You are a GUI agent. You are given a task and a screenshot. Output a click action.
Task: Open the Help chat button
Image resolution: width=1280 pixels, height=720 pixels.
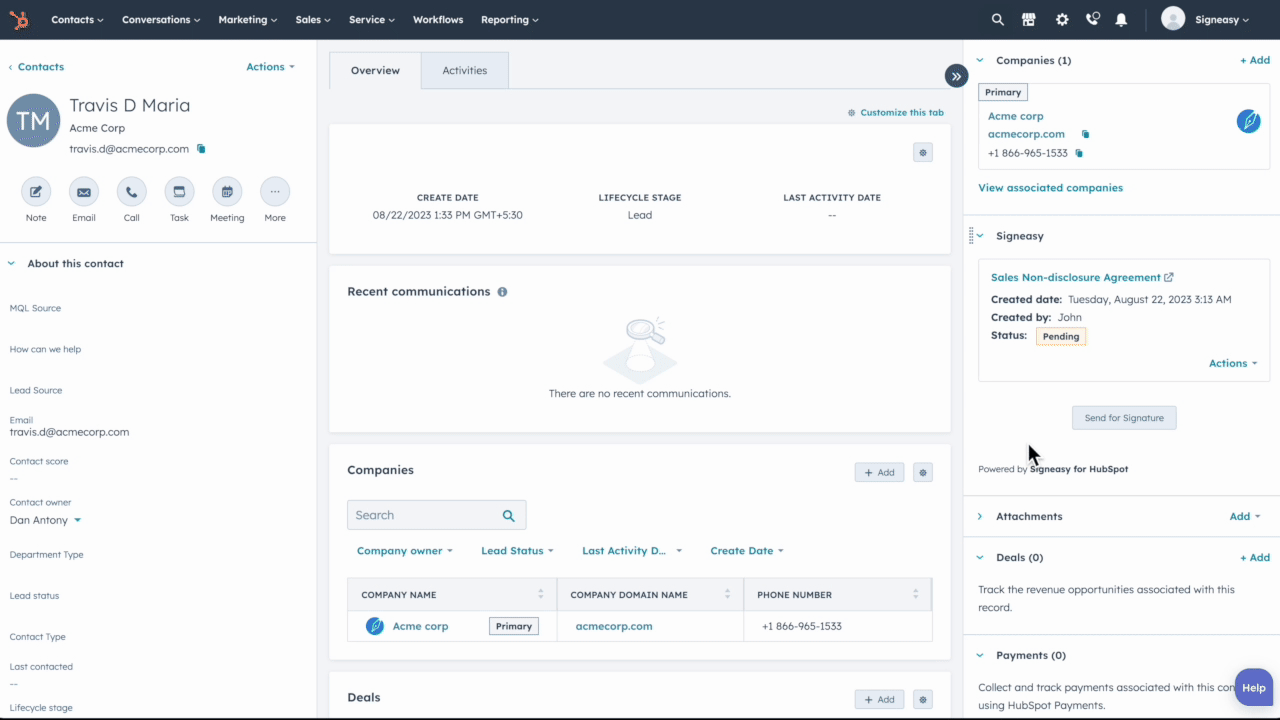click(1254, 688)
